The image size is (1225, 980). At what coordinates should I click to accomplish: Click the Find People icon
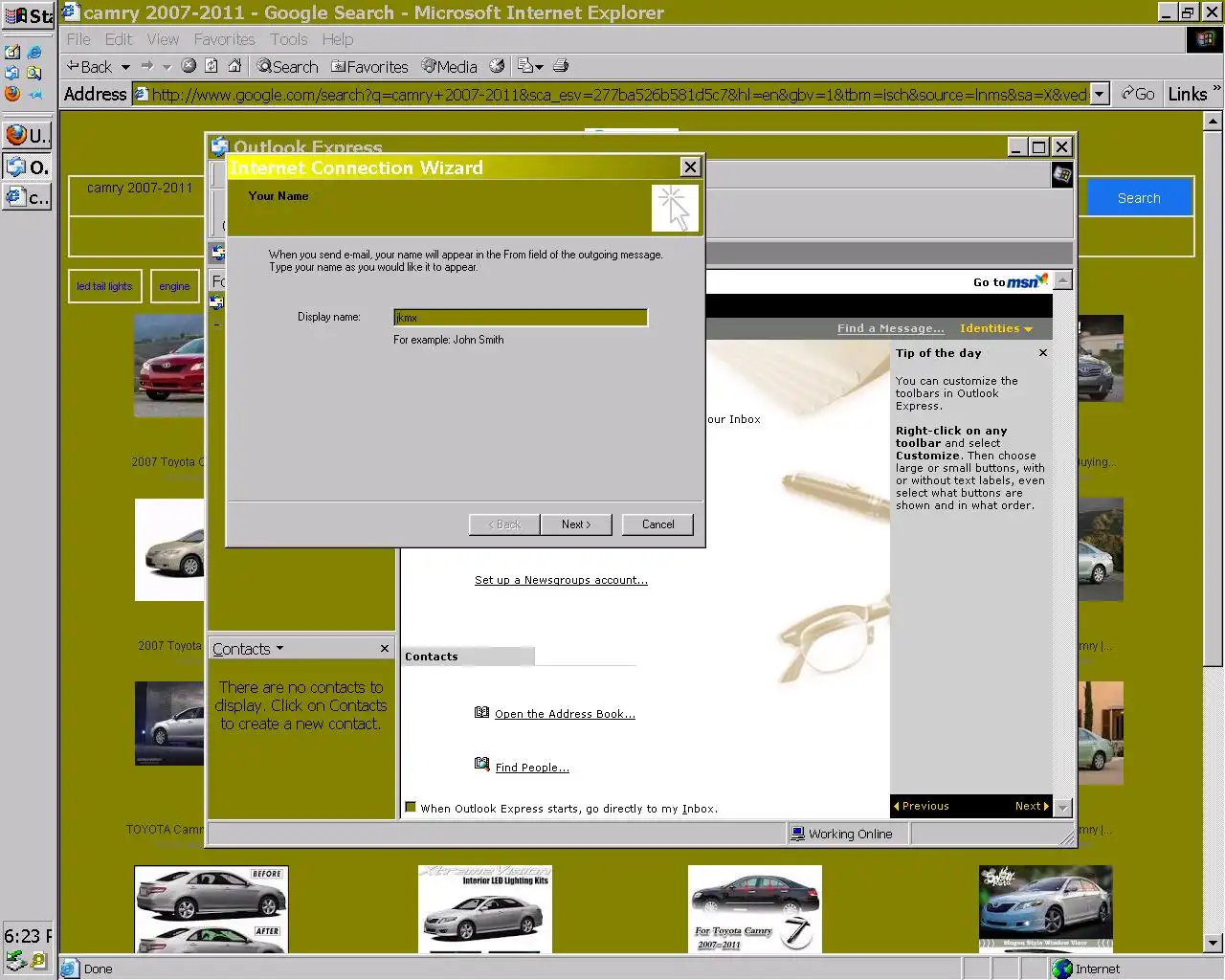pos(481,764)
